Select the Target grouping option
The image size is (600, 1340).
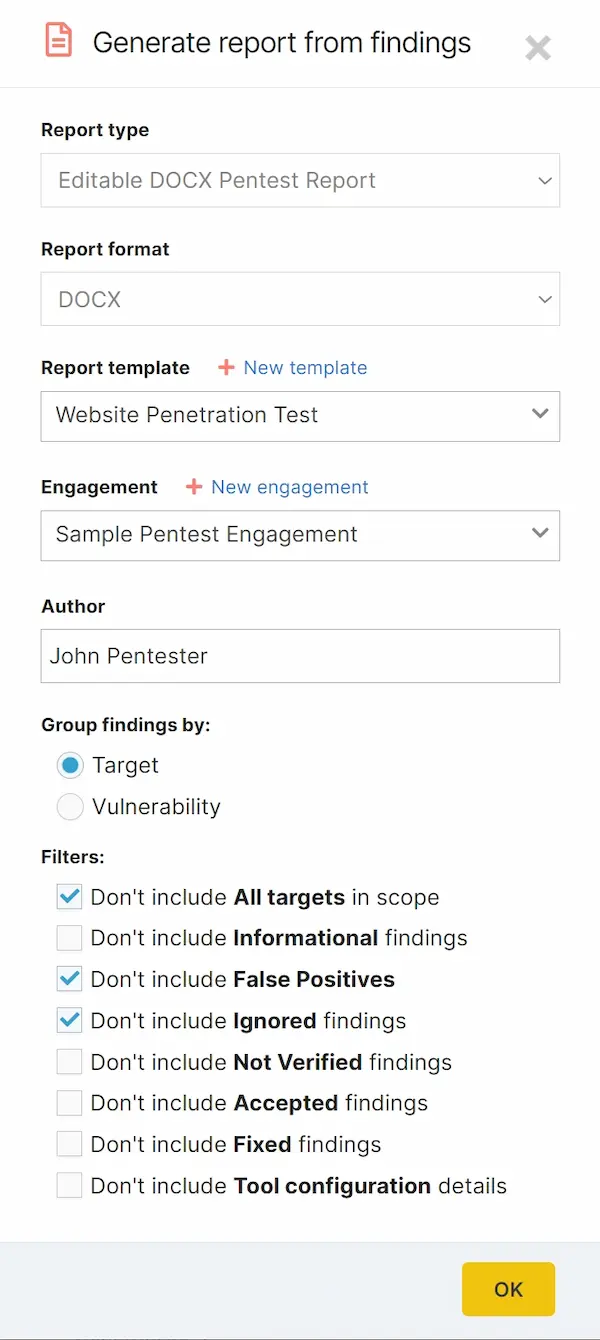coord(70,765)
